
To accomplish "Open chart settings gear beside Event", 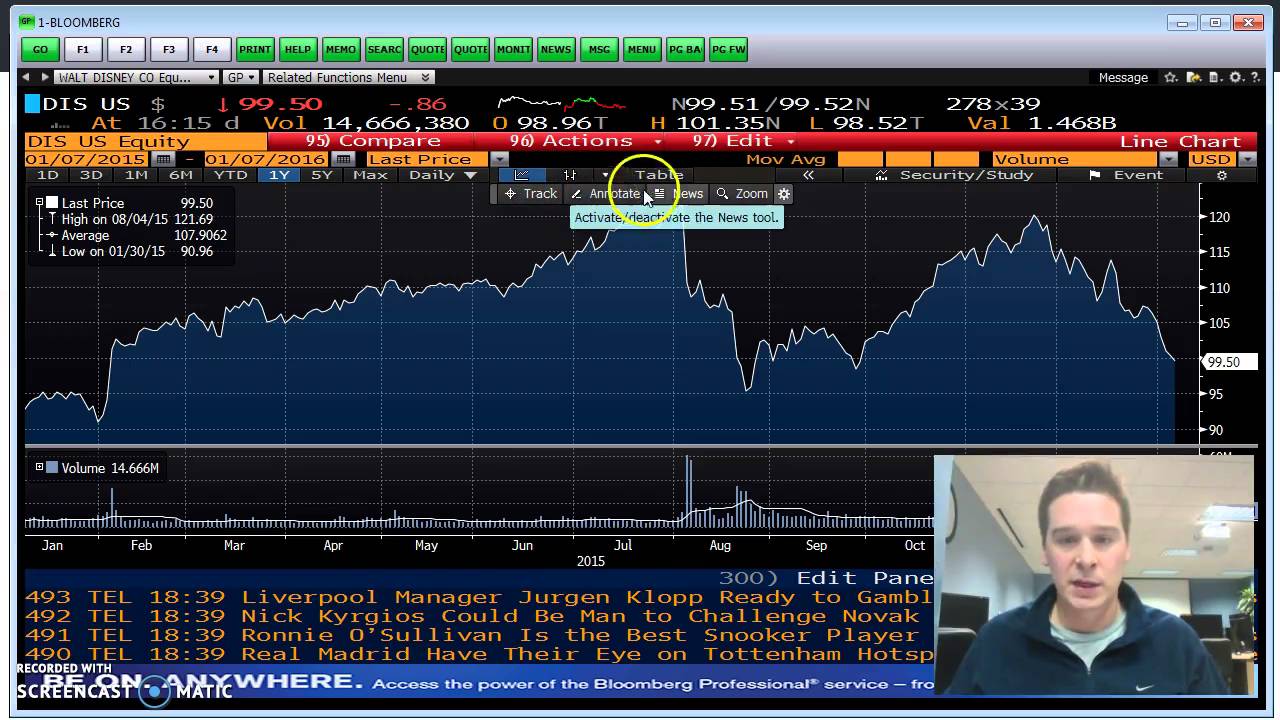I will pos(1221,175).
